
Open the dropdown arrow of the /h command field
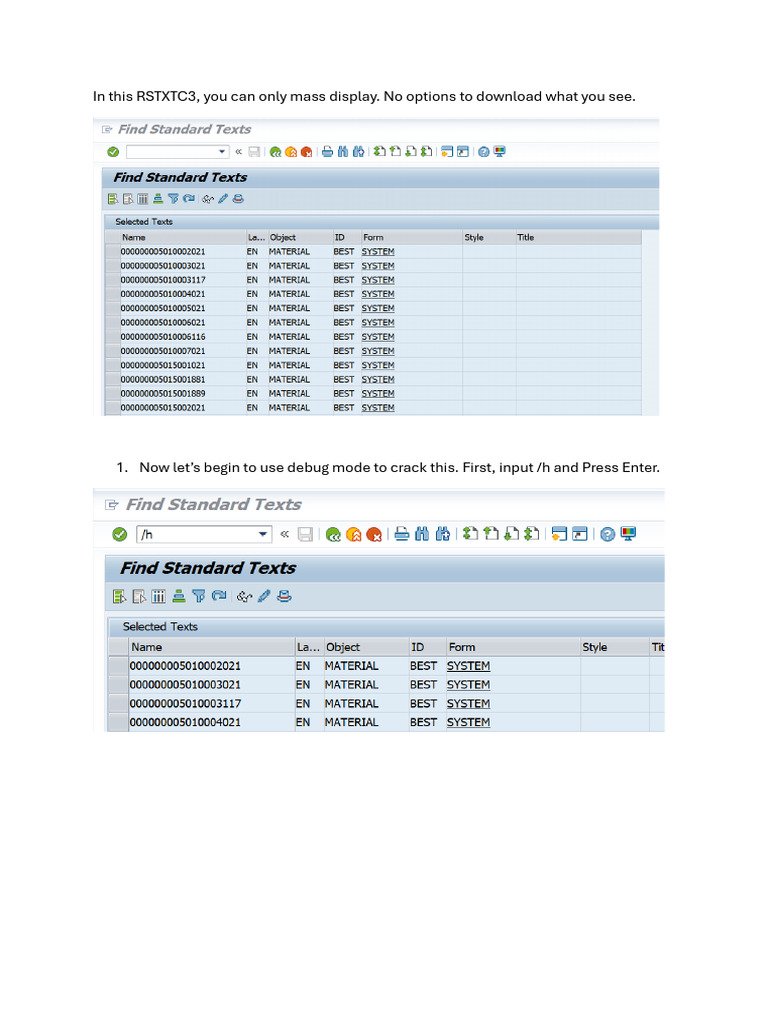tap(263, 534)
